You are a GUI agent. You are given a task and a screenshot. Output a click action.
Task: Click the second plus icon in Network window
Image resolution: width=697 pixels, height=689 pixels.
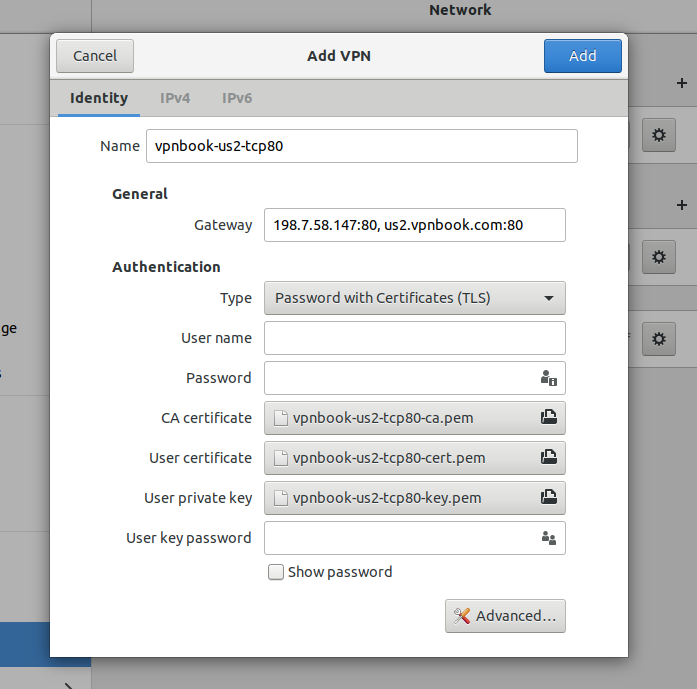point(681,205)
